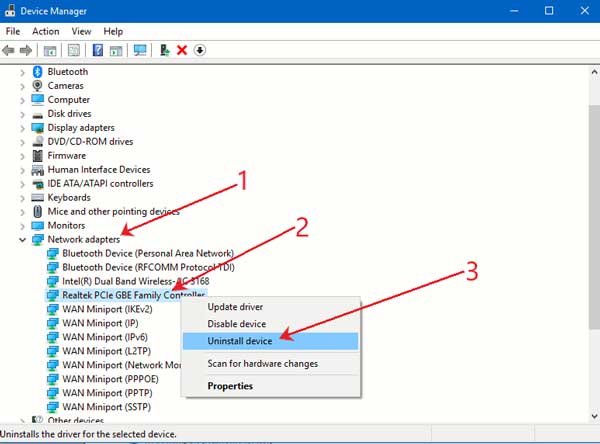This screenshot has height=444, width=600.
Task: Click the Action pane toolbar icon
Action: (x=116, y=50)
